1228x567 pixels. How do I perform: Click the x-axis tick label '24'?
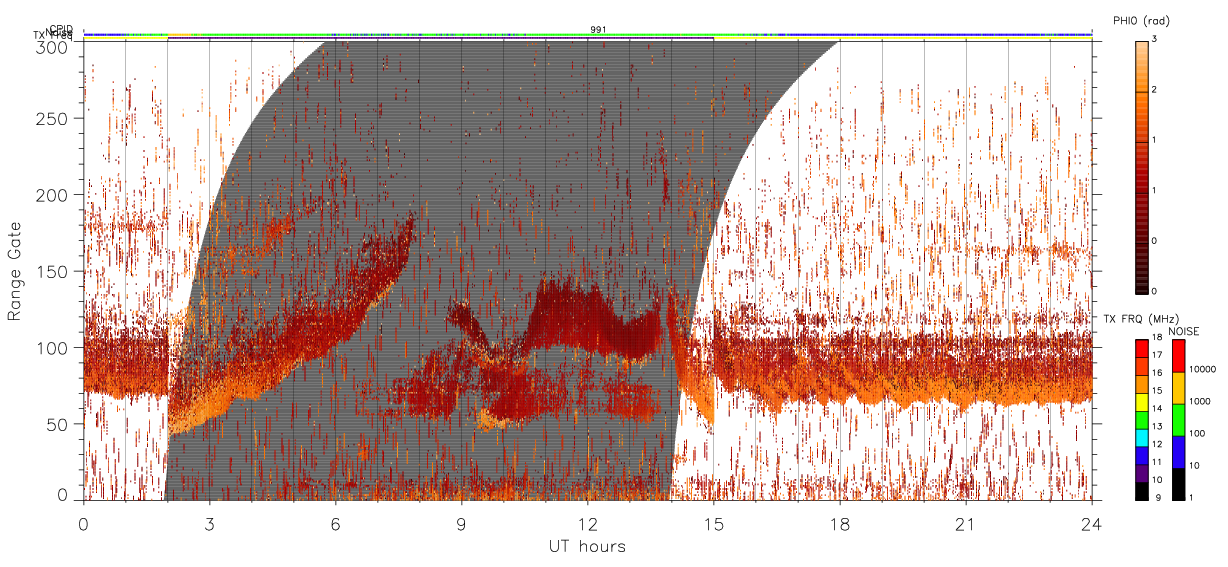point(1092,524)
